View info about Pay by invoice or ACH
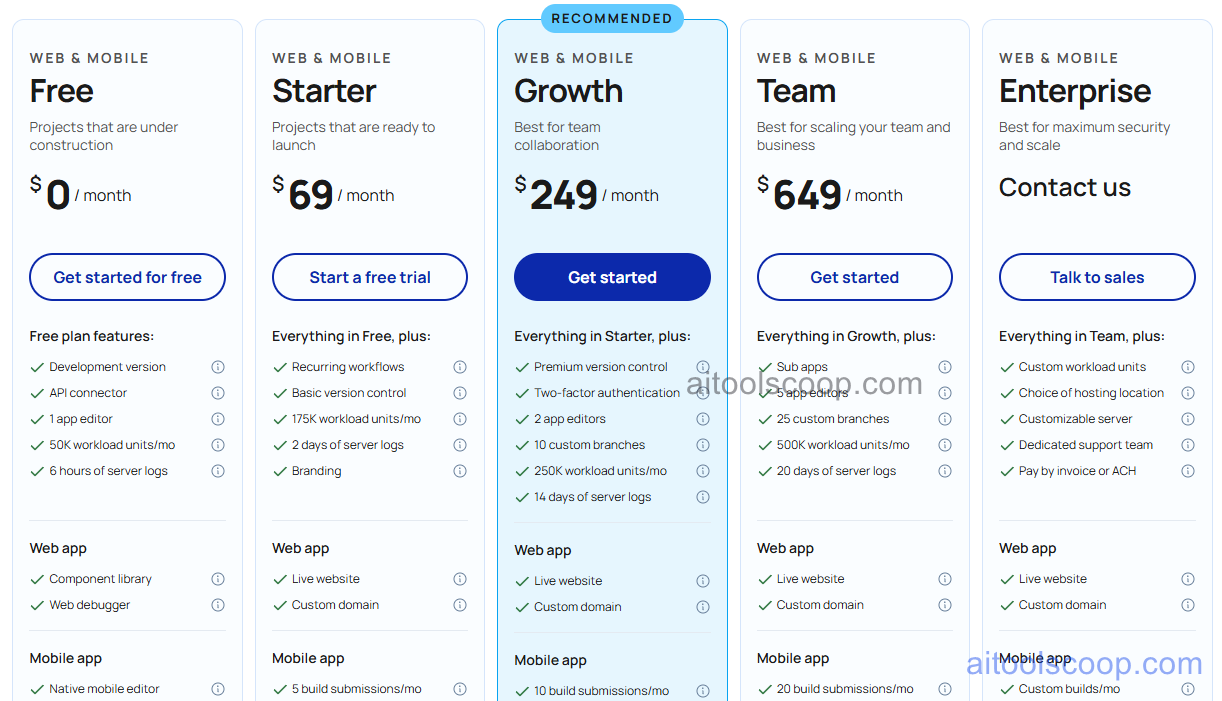 tap(1188, 471)
